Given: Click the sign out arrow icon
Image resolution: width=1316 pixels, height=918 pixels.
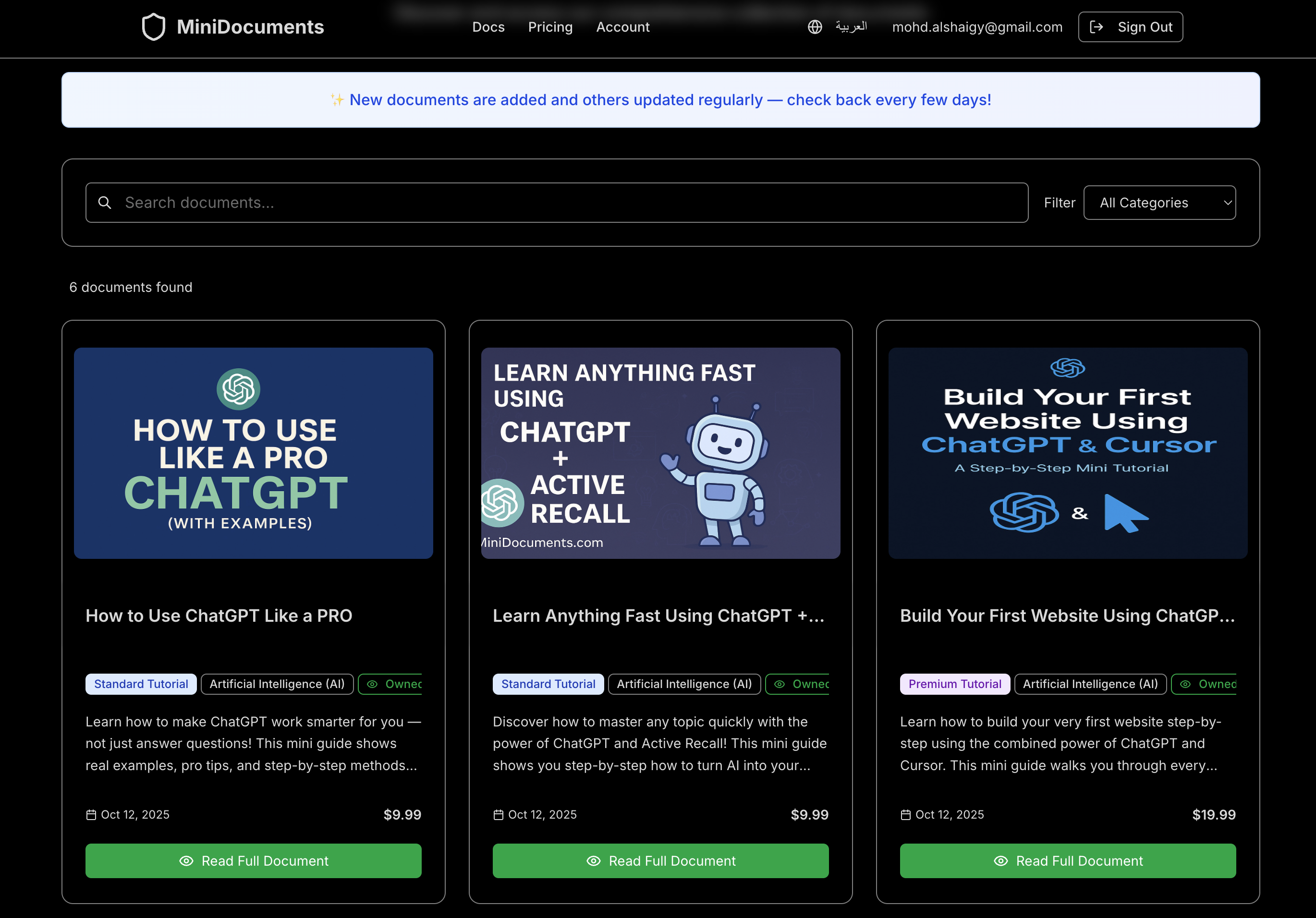Looking at the screenshot, I should coord(1096,27).
